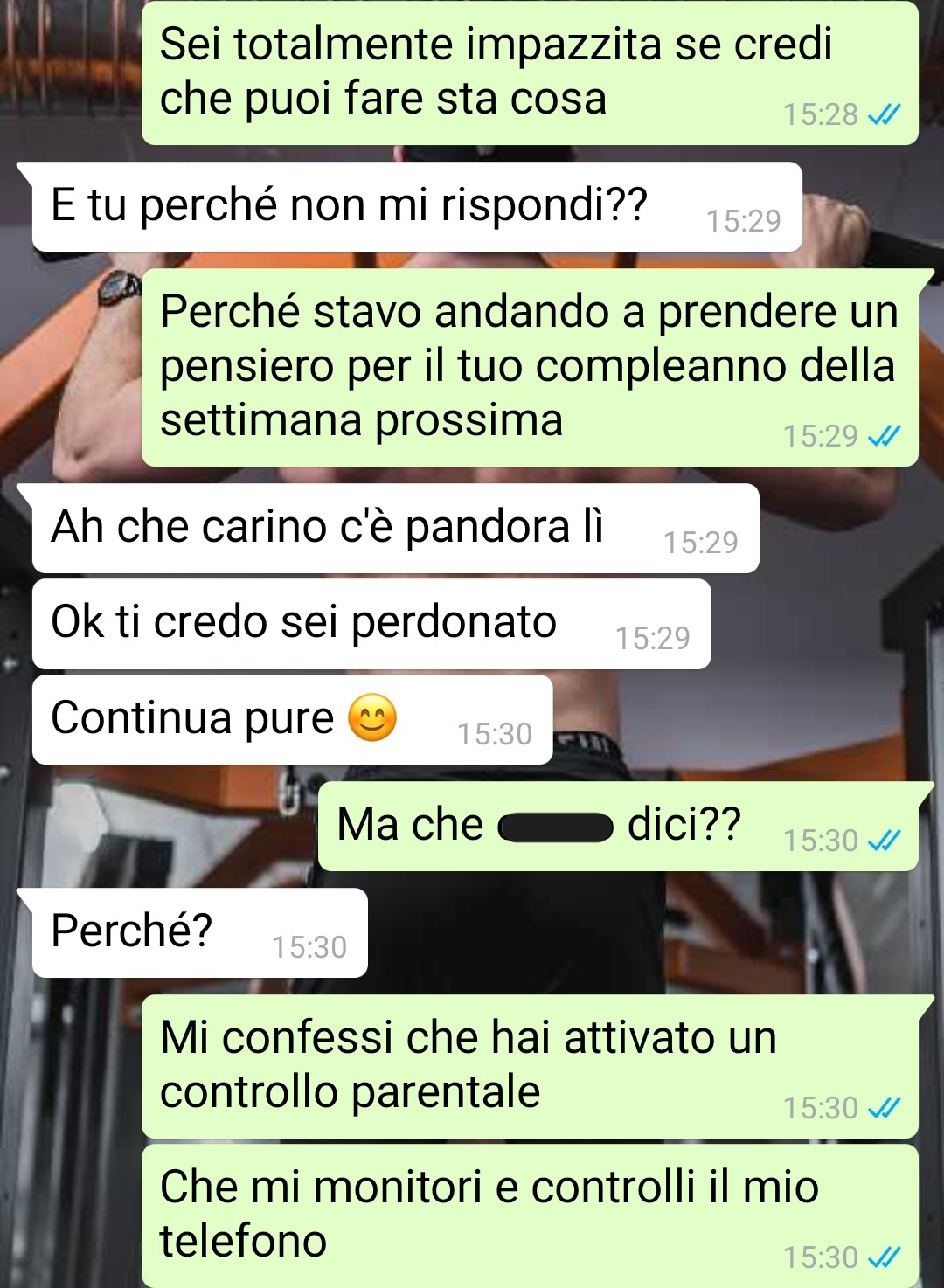The width and height of the screenshot is (944, 1288).
Task: Tap read receipt ticks on birthday gift message
Action: (884, 436)
